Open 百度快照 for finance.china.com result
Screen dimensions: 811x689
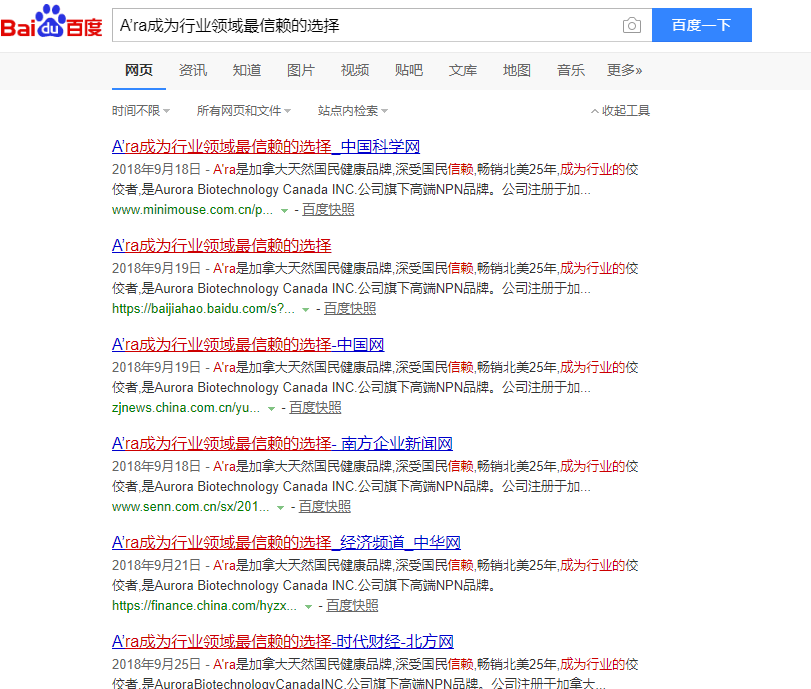pyautogui.click(x=352, y=606)
